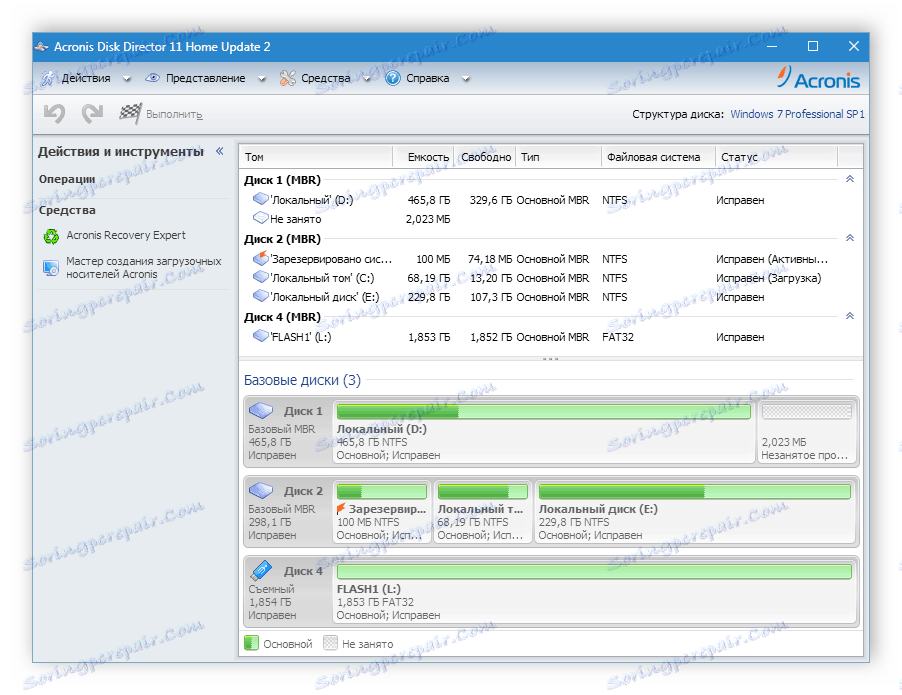
Task: Expand dropdown arrow next to Представление
Action: point(261,79)
